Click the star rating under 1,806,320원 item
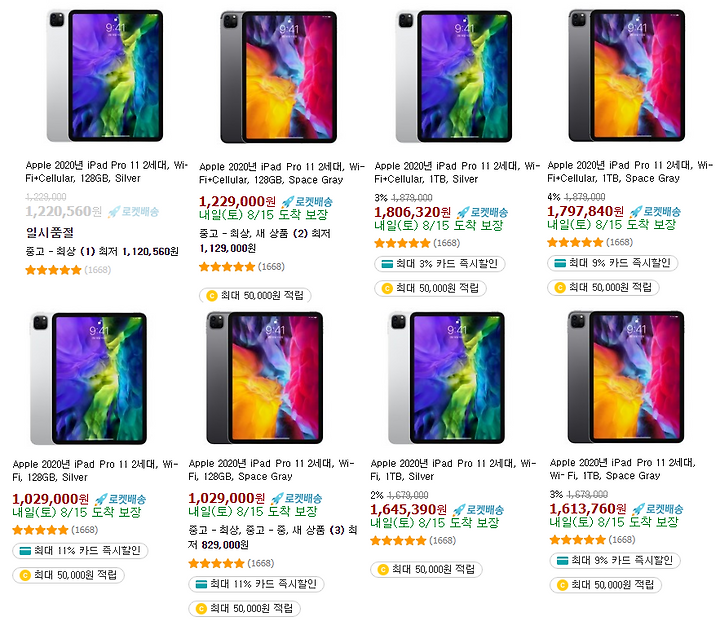The height and width of the screenshot is (621, 720). coord(402,243)
